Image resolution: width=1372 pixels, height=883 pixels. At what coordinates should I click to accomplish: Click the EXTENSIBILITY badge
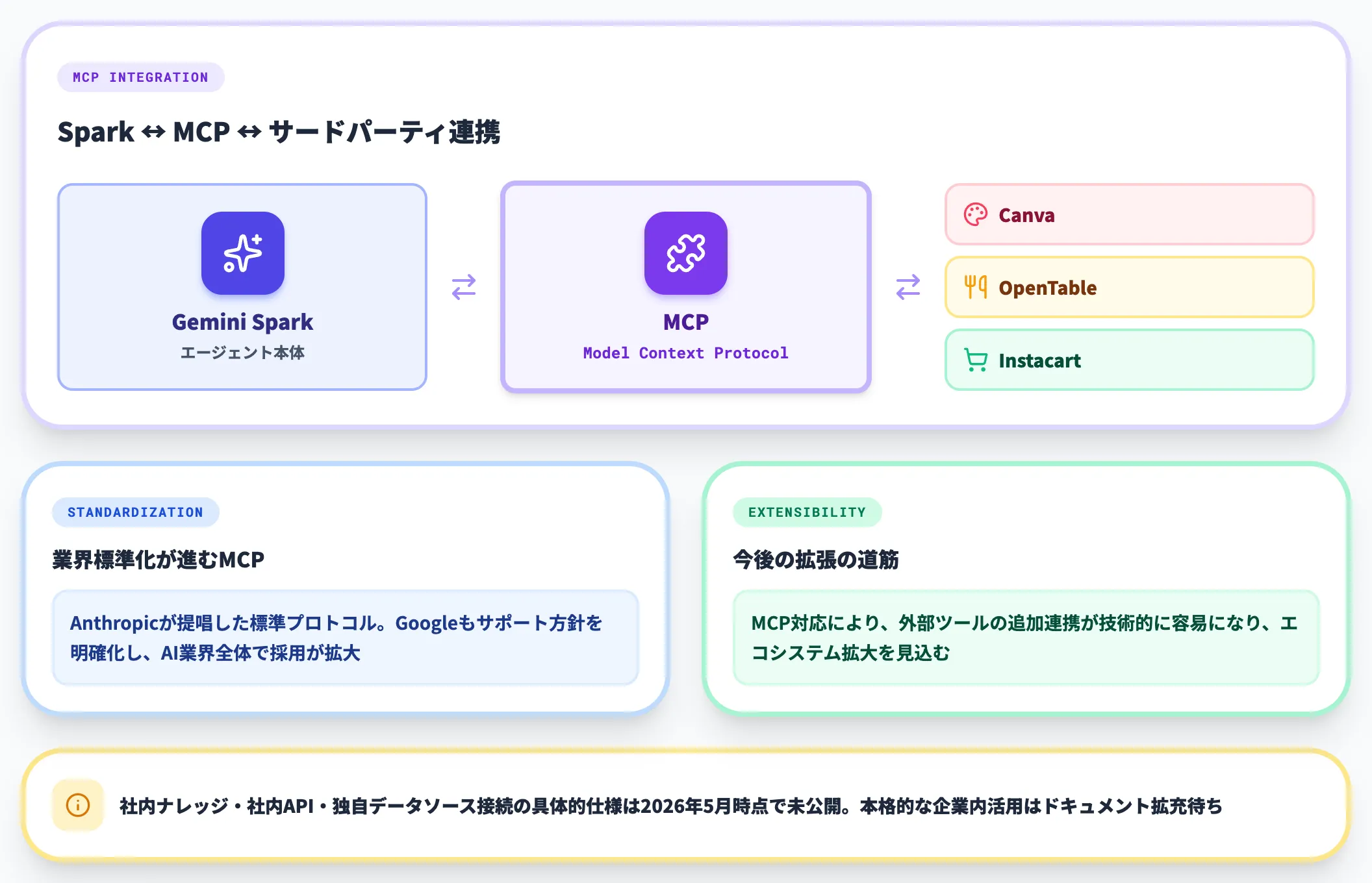(x=807, y=512)
